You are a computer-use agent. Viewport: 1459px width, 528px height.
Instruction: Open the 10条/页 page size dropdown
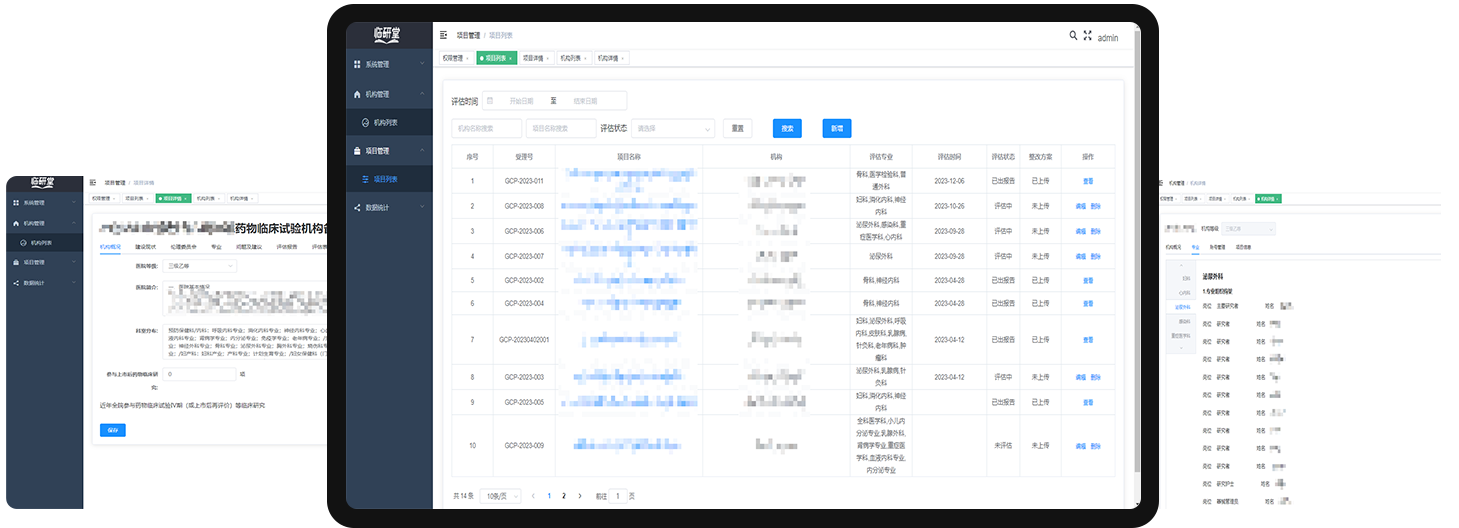[x=500, y=496]
